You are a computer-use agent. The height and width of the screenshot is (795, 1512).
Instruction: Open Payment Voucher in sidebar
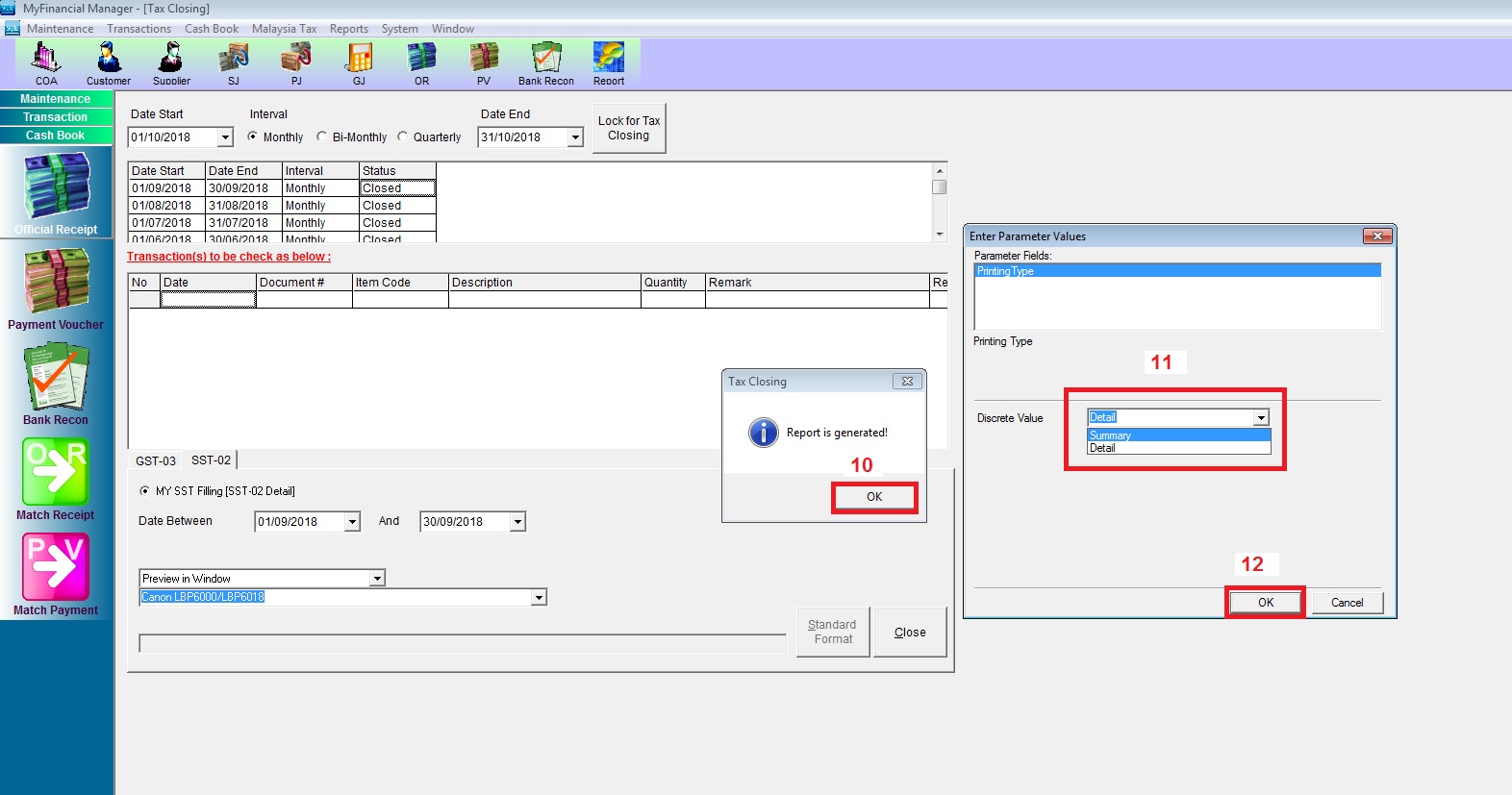56,287
